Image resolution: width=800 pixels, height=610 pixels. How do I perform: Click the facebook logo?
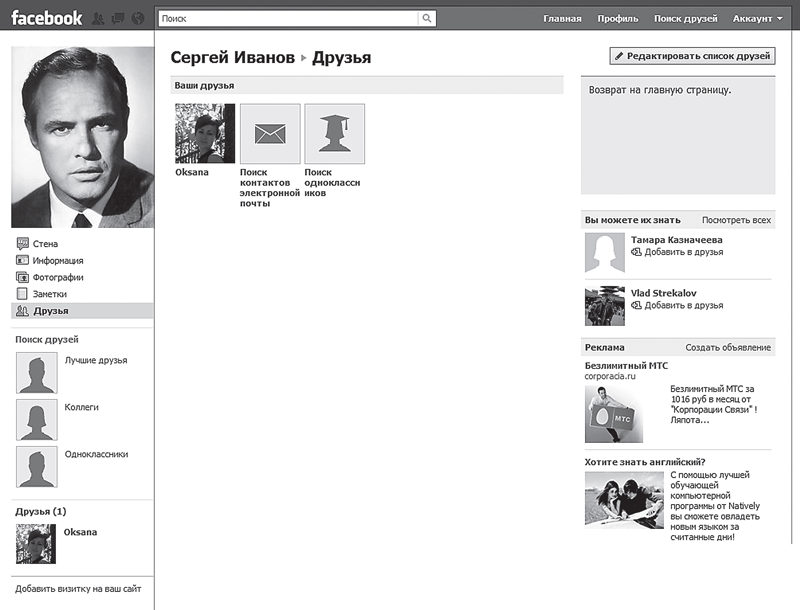coord(46,18)
